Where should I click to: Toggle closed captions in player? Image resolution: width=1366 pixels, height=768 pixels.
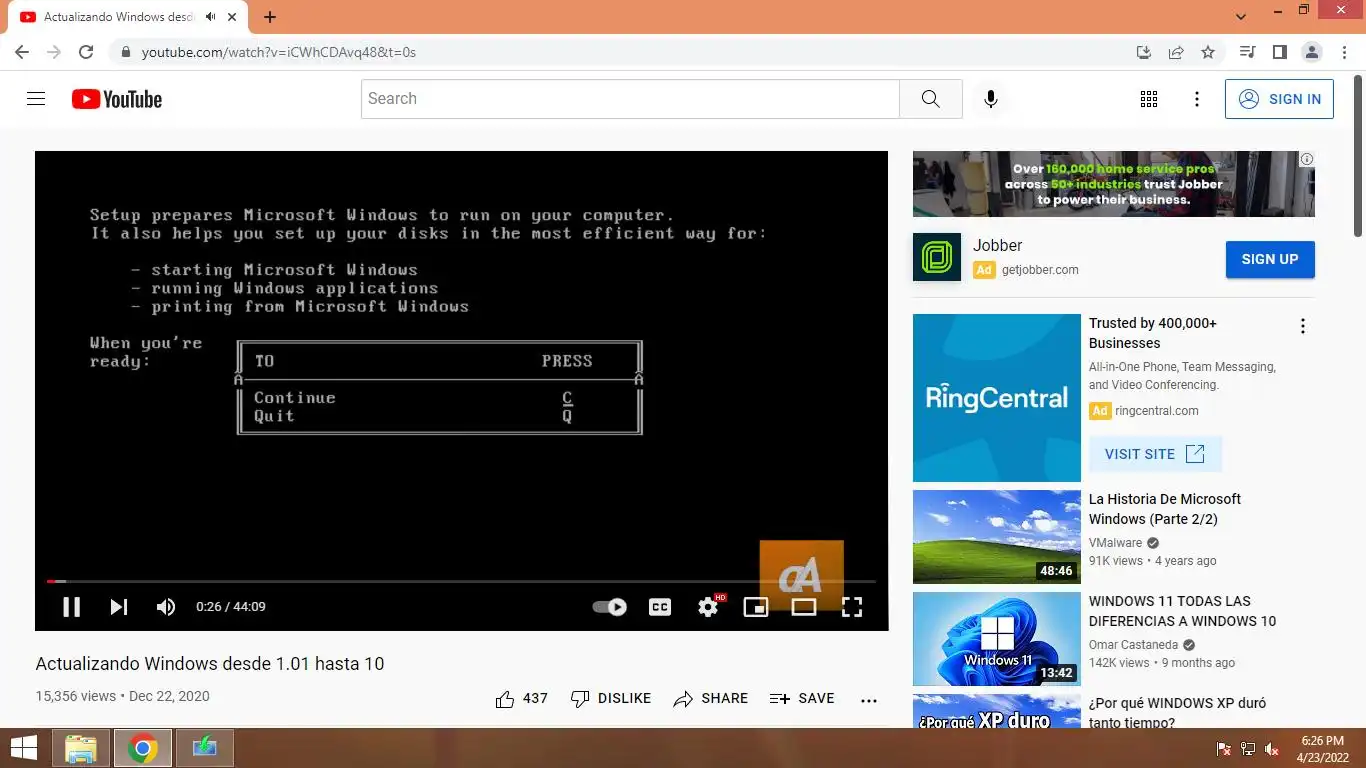pyautogui.click(x=660, y=607)
